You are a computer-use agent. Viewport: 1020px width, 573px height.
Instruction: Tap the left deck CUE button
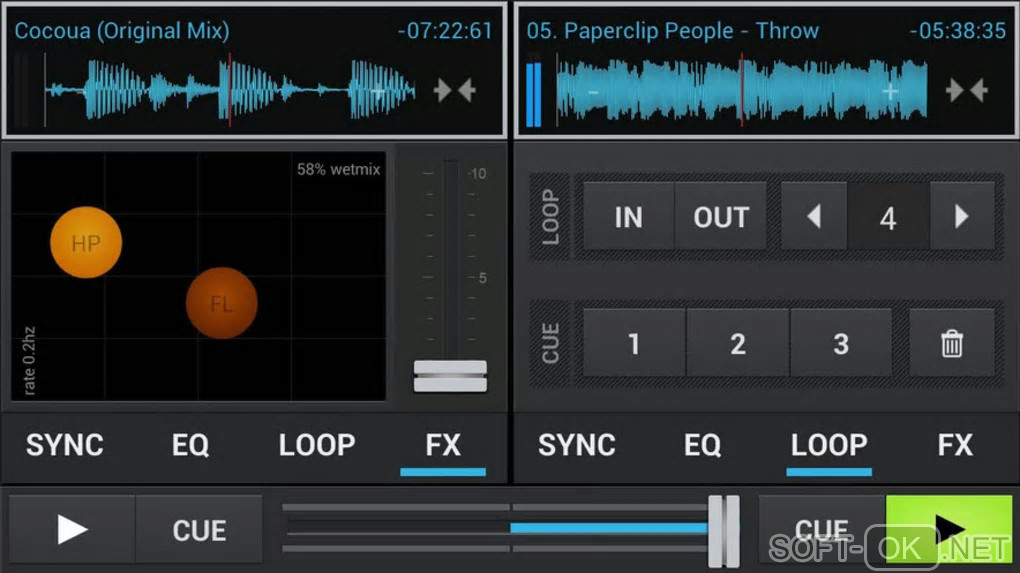199,529
